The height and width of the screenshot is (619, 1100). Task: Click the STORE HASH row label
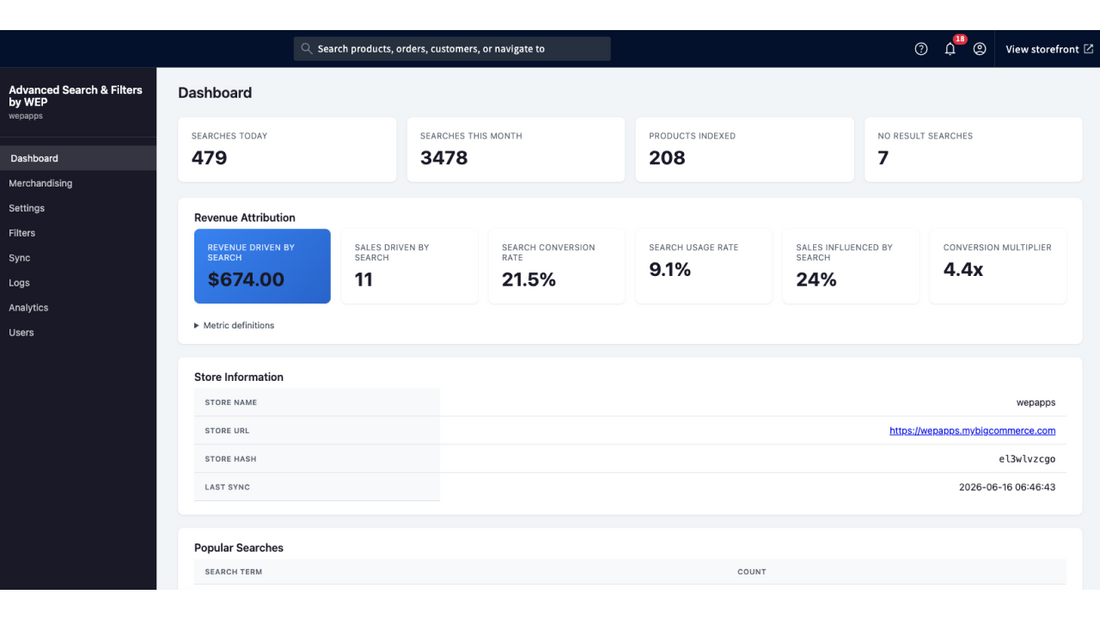231,459
